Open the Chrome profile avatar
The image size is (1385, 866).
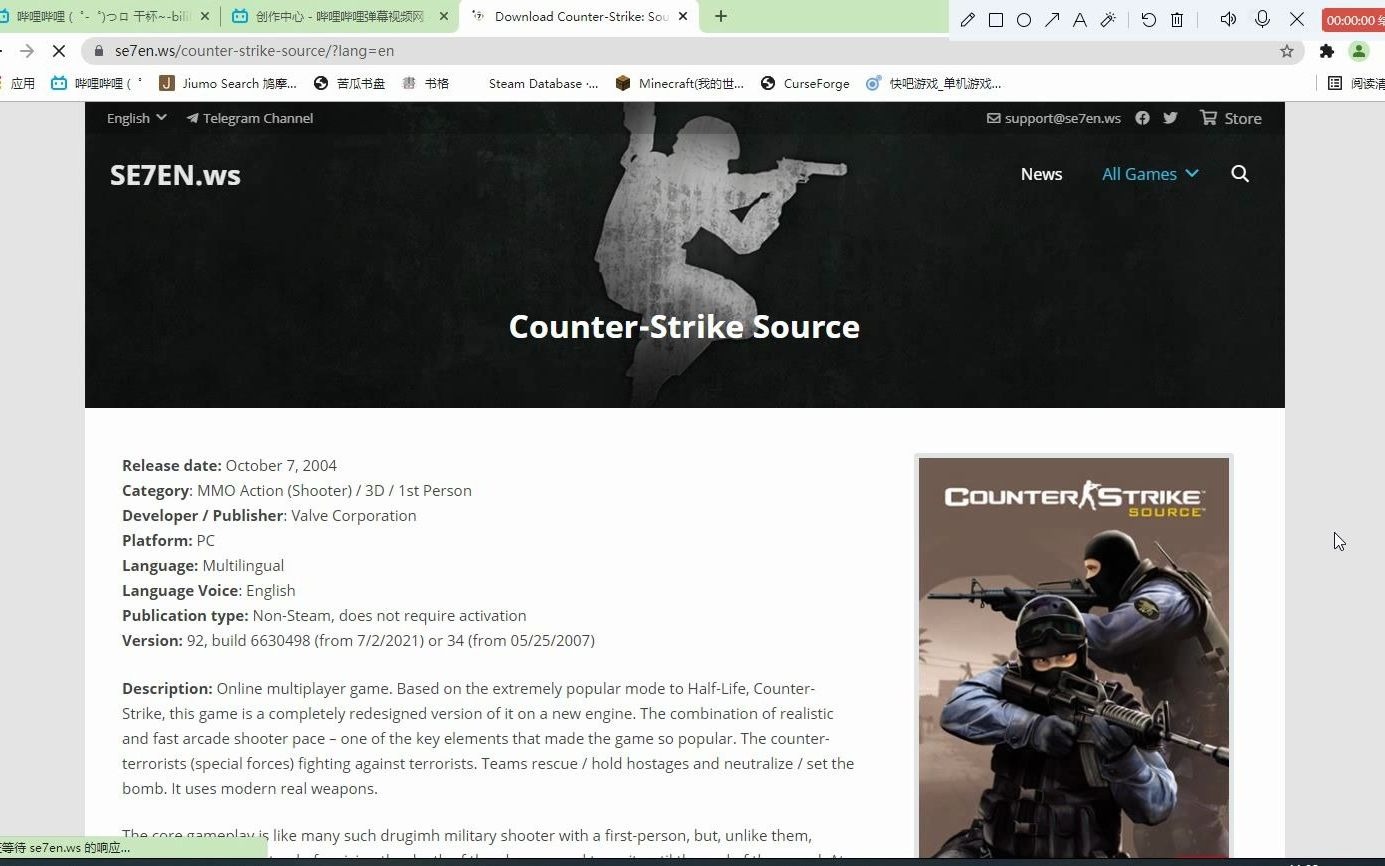[1358, 51]
